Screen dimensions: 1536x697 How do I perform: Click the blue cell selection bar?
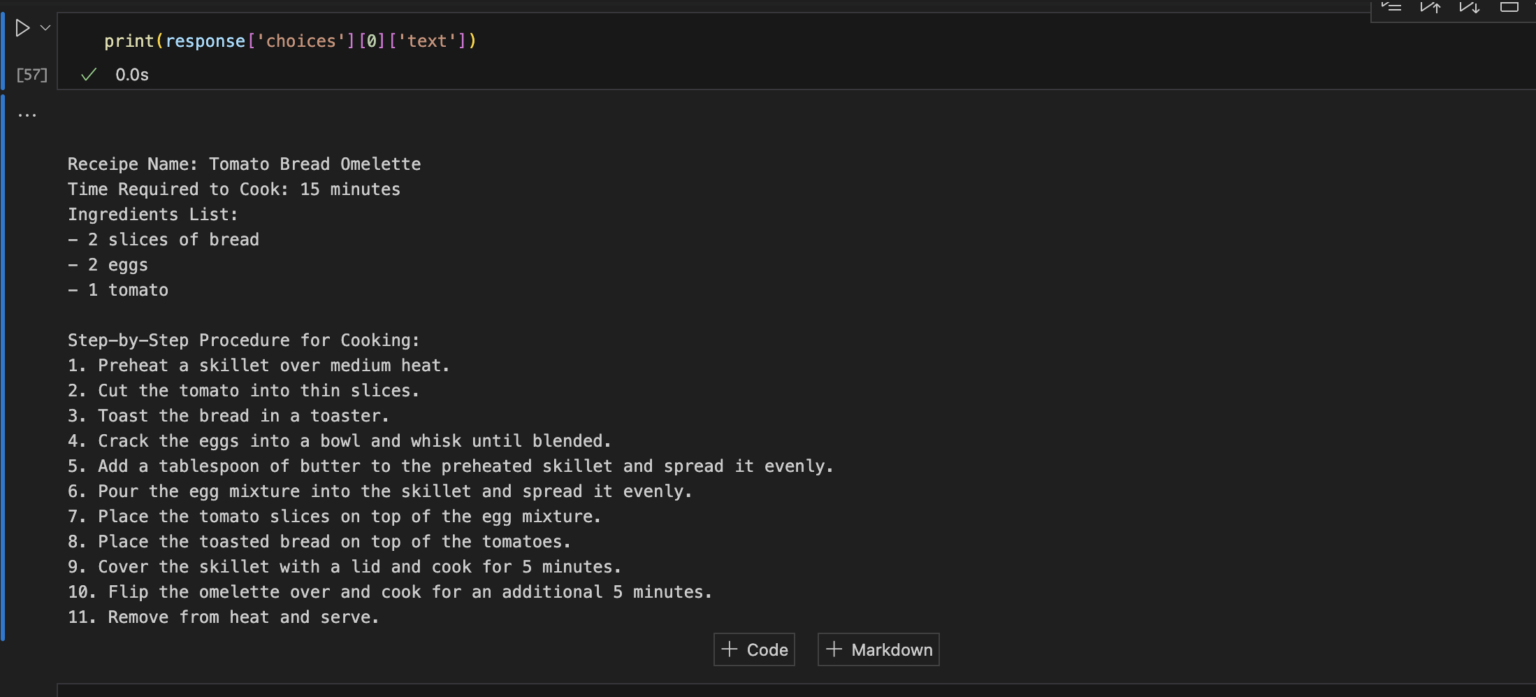coord(2,45)
